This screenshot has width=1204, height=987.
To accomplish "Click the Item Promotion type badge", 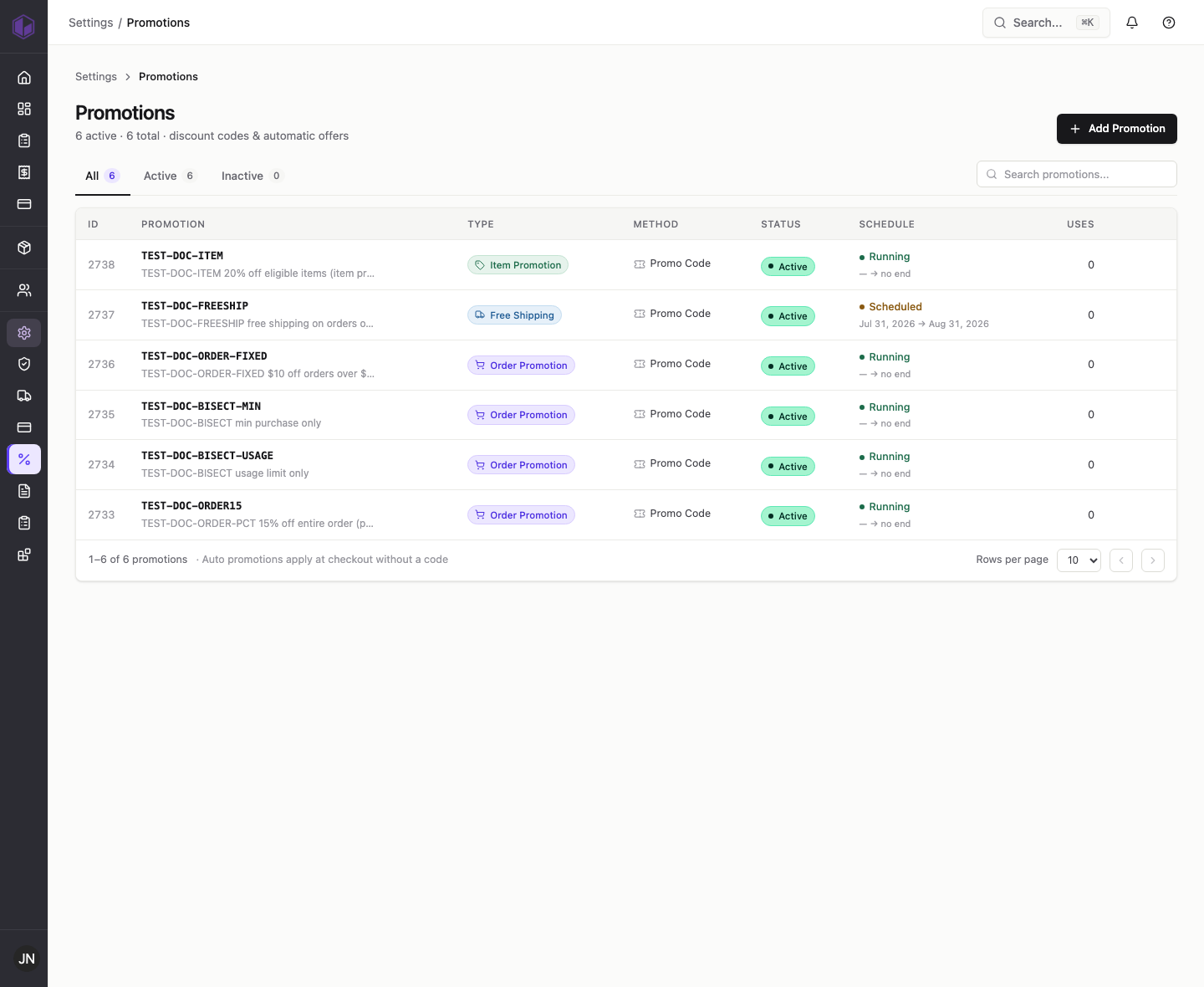I will click(x=518, y=265).
